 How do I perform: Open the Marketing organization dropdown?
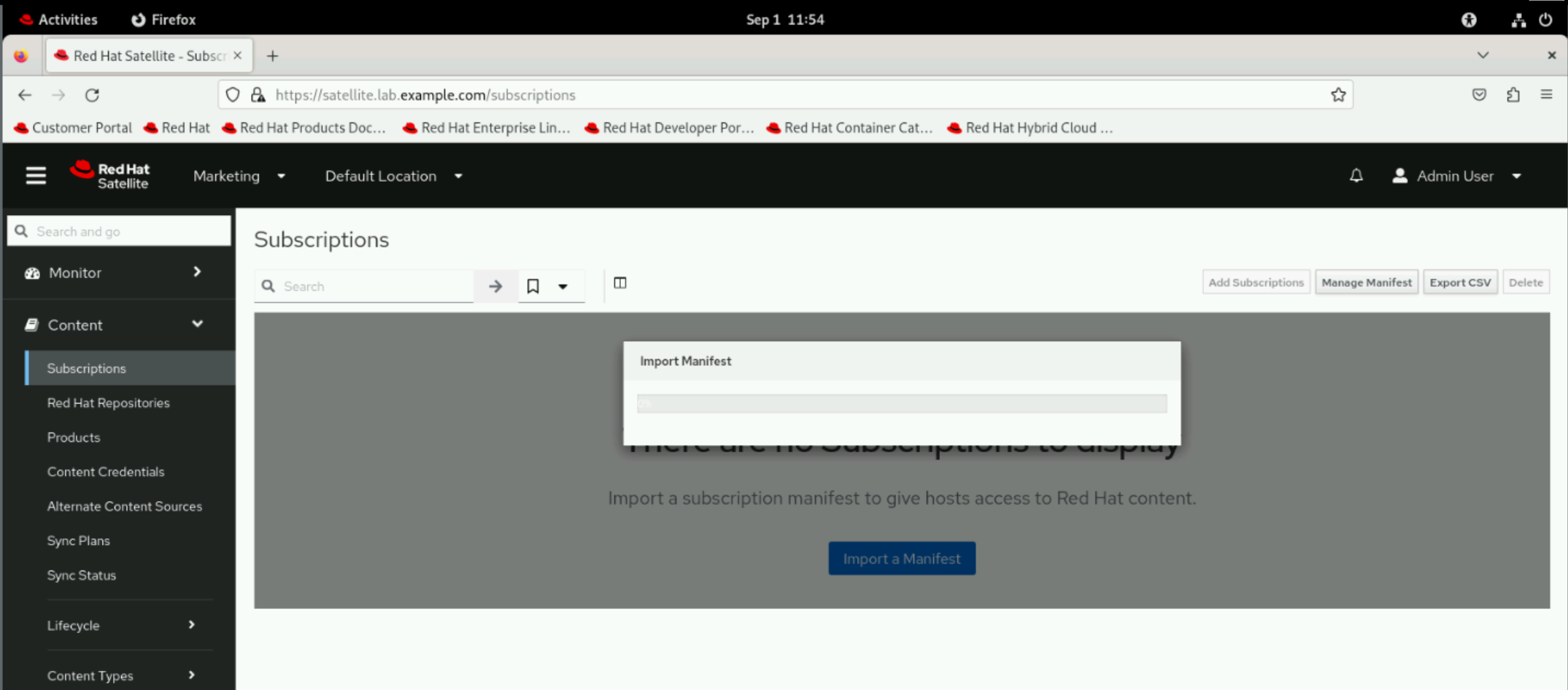[x=239, y=176]
